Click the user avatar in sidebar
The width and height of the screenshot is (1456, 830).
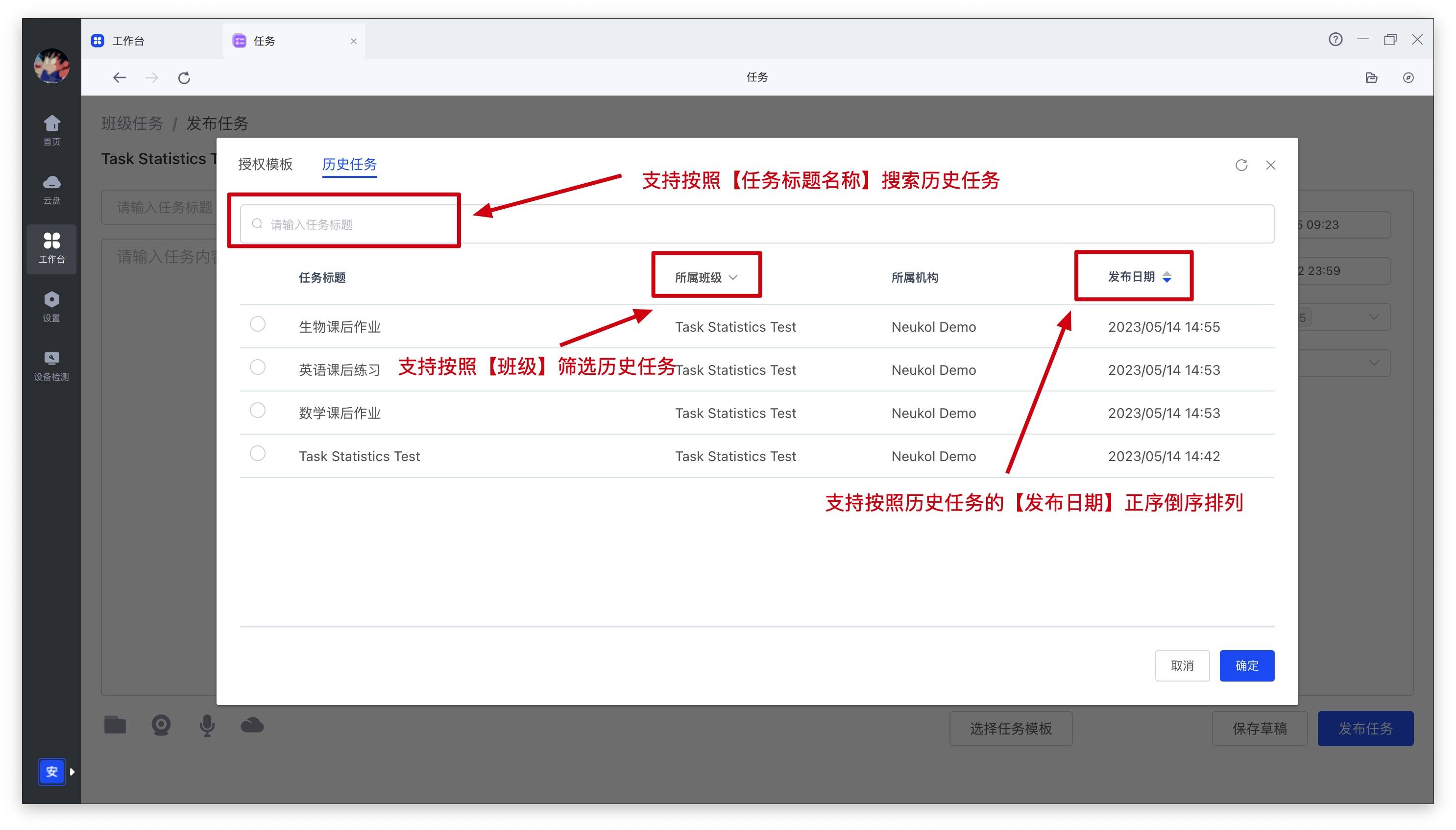point(51,66)
